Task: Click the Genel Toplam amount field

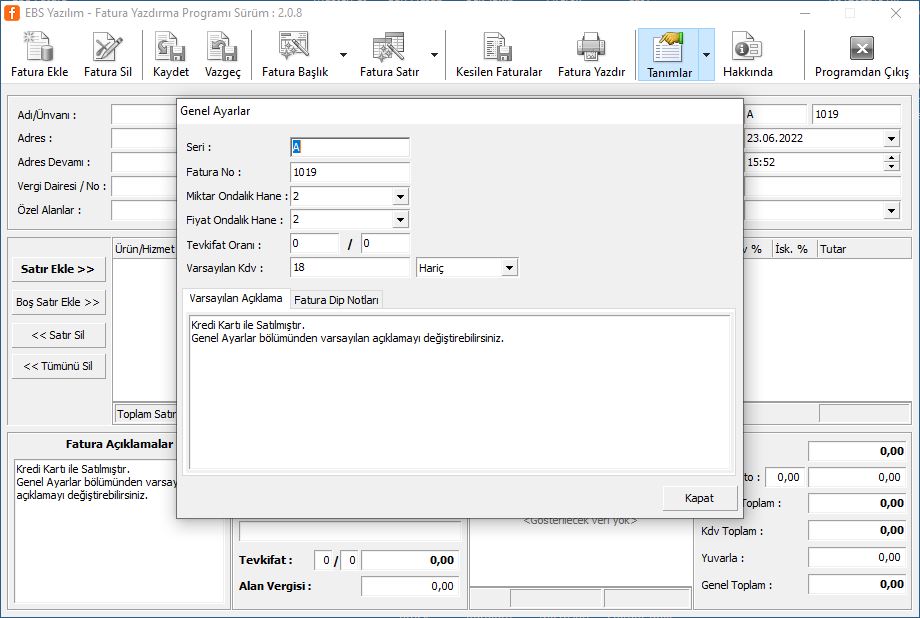Action: tap(856, 585)
